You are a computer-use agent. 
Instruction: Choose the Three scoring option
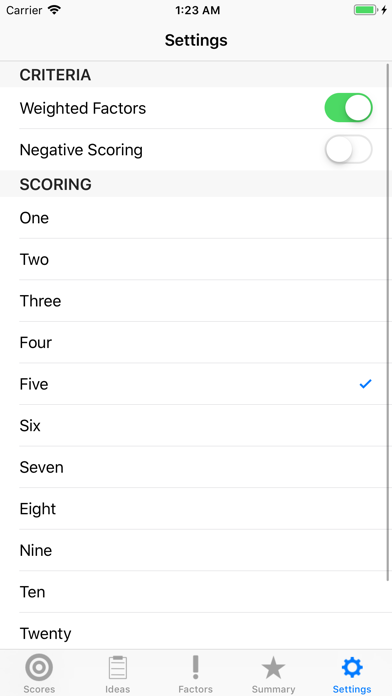pos(196,301)
